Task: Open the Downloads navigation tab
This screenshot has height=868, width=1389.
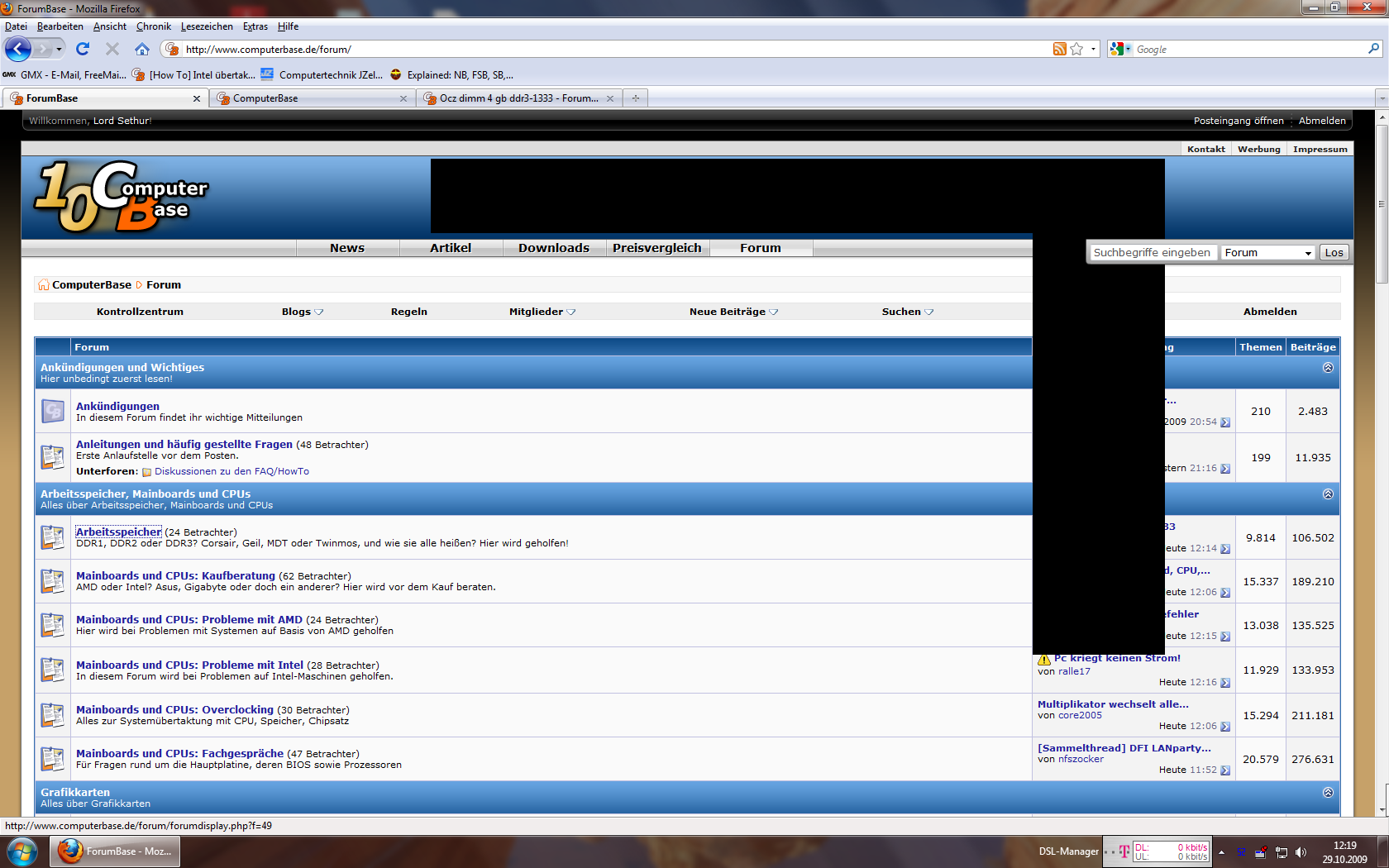Action: [x=554, y=248]
